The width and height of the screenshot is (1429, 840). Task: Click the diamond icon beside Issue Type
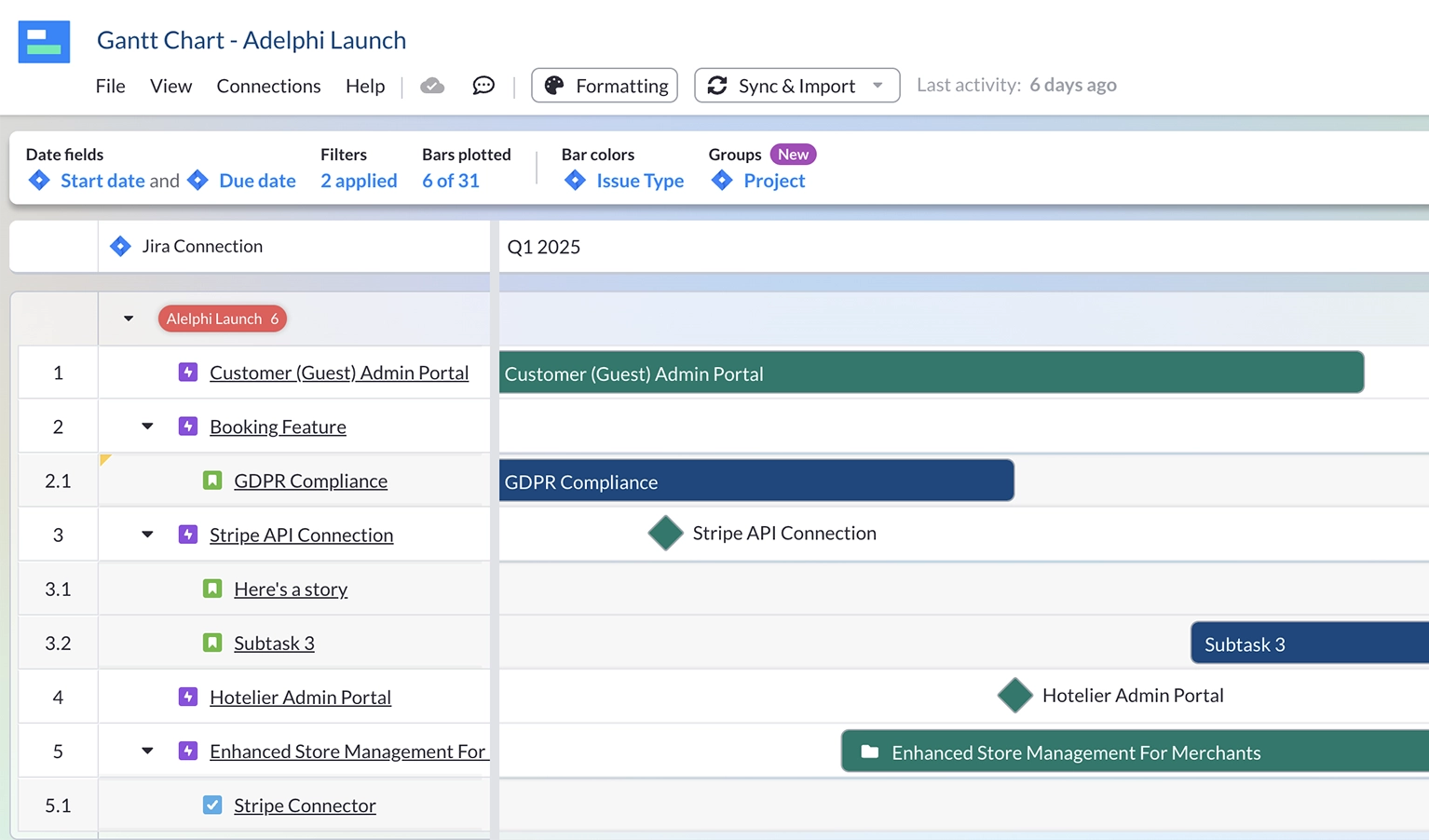(x=575, y=180)
